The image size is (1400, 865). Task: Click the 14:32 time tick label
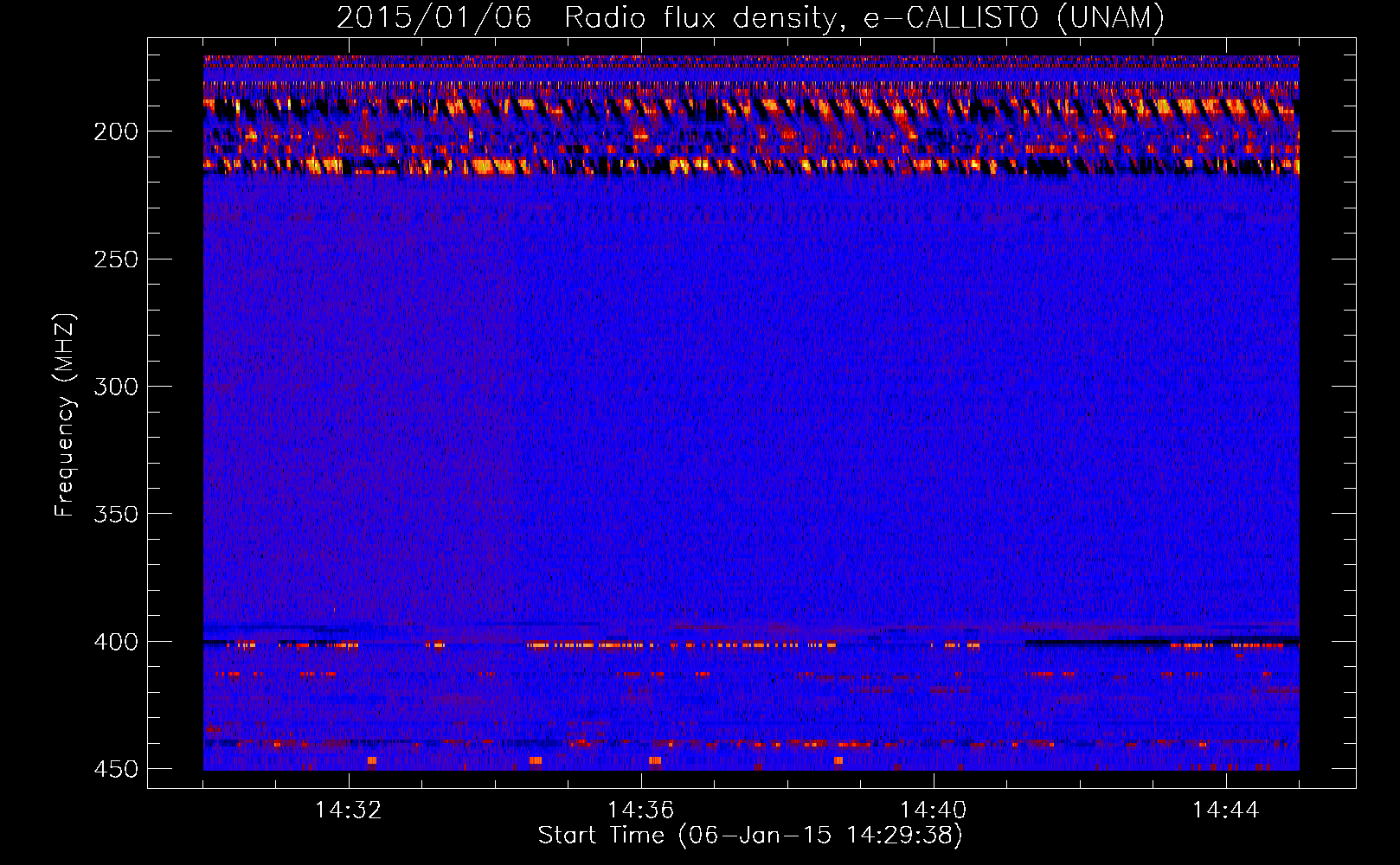(x=349, y=811)
